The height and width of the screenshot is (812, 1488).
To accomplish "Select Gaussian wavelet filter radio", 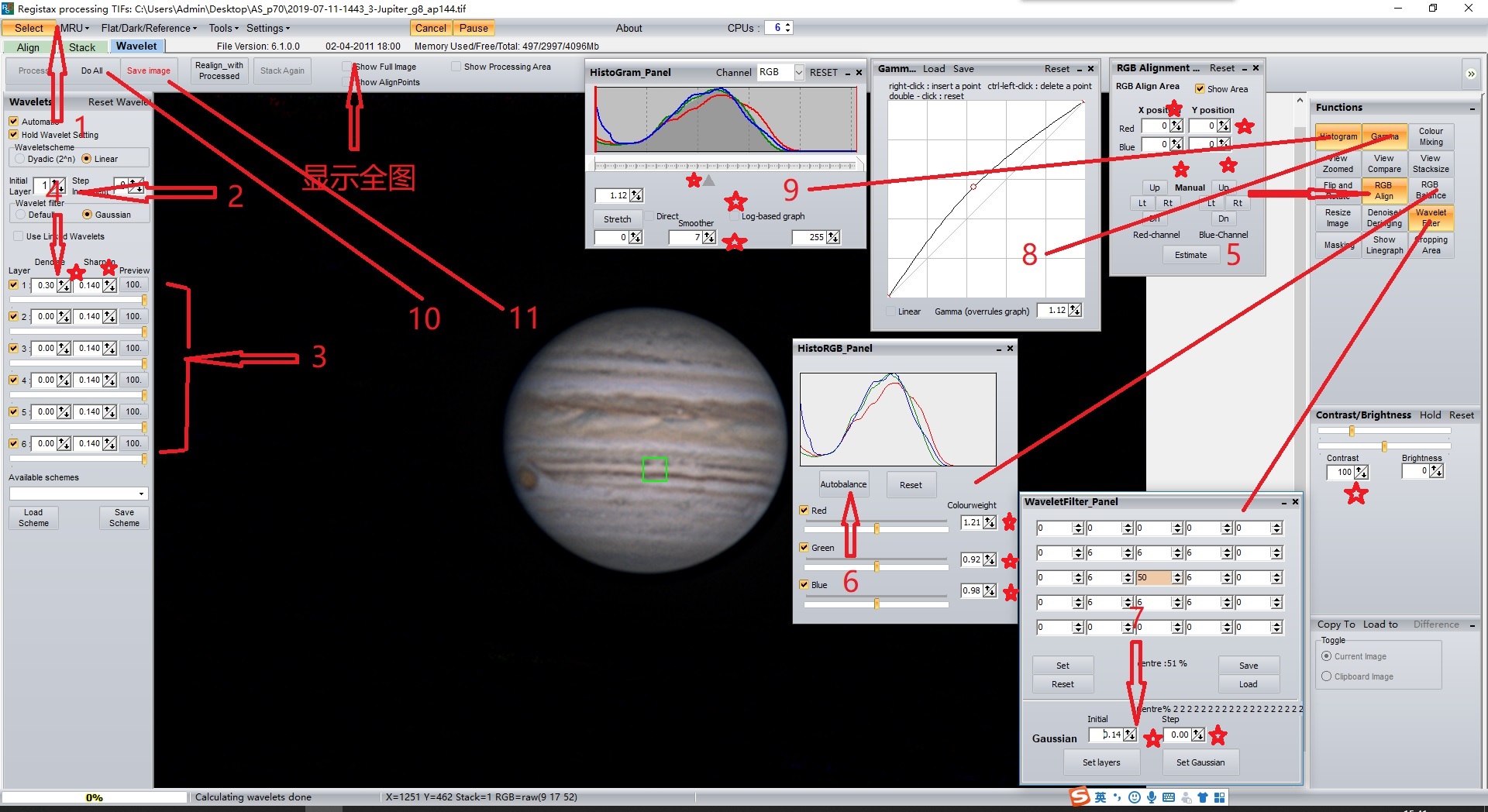I will (x=87, y=215).
